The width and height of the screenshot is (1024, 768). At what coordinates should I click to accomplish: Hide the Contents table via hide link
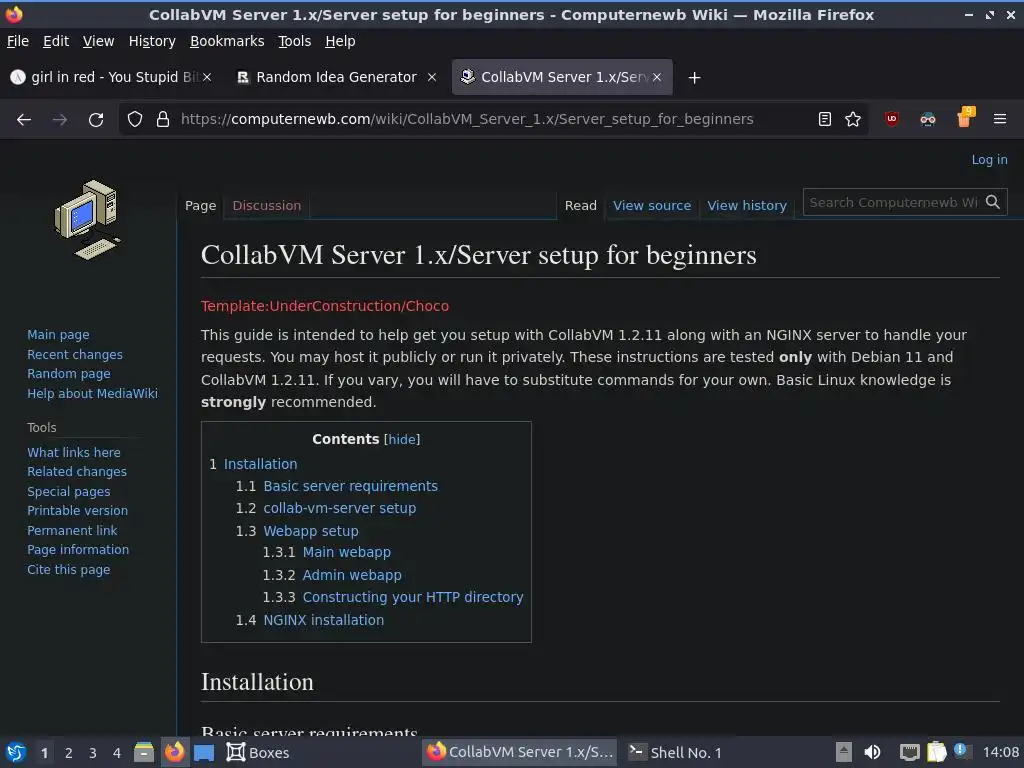click(402, 440)
